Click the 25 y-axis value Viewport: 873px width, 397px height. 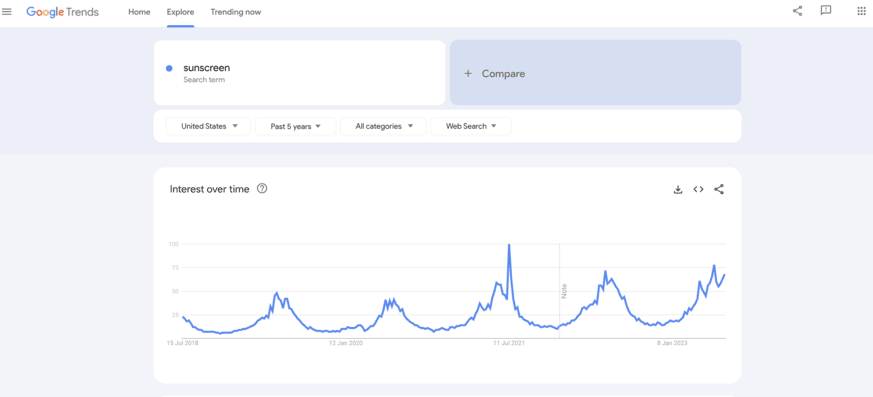174,315
